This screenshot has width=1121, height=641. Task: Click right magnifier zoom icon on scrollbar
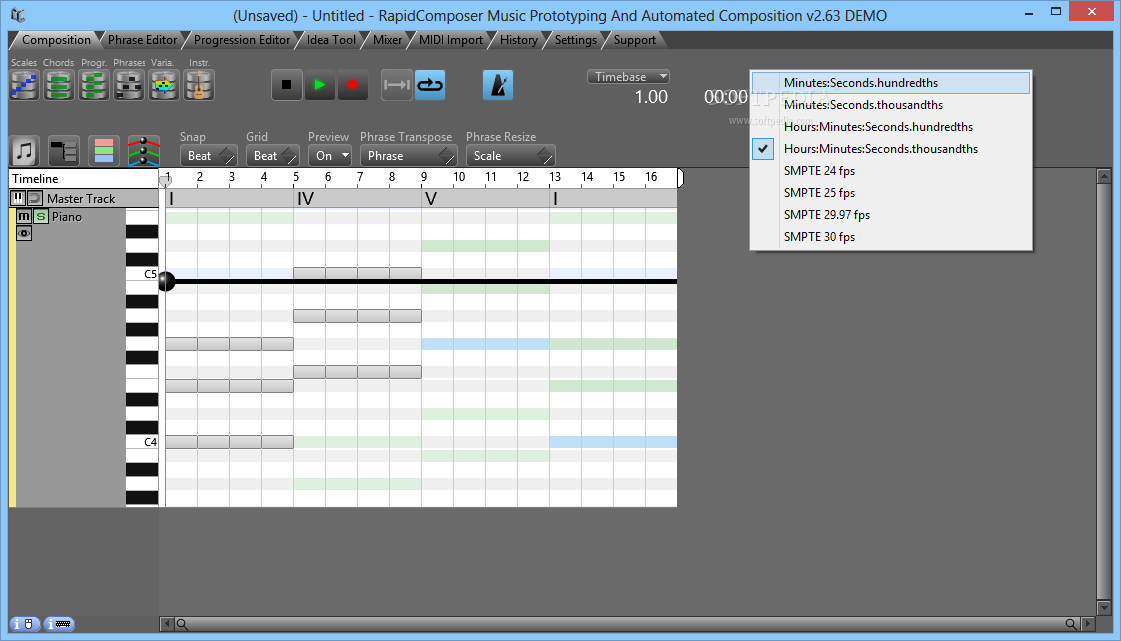tap(1071, 624)
